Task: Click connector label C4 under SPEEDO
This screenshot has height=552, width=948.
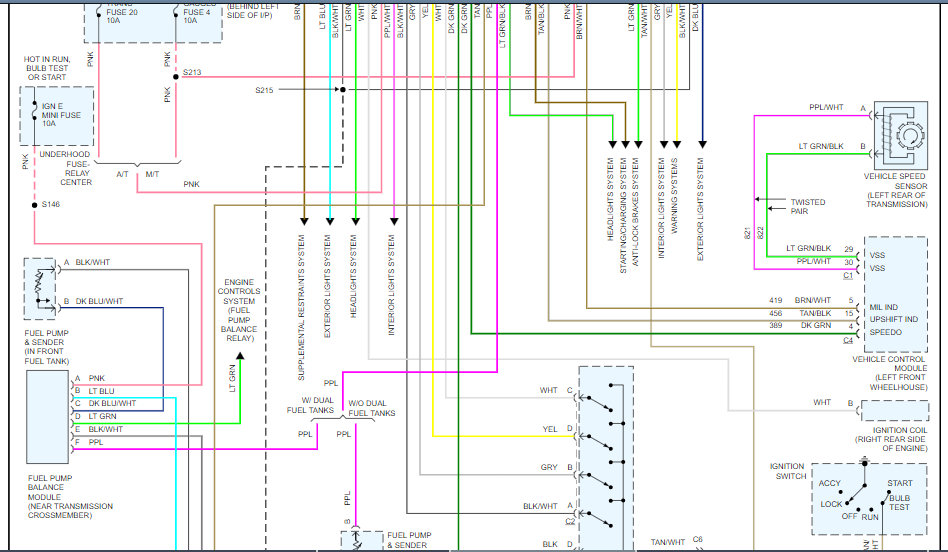Action: click(848, 340)
